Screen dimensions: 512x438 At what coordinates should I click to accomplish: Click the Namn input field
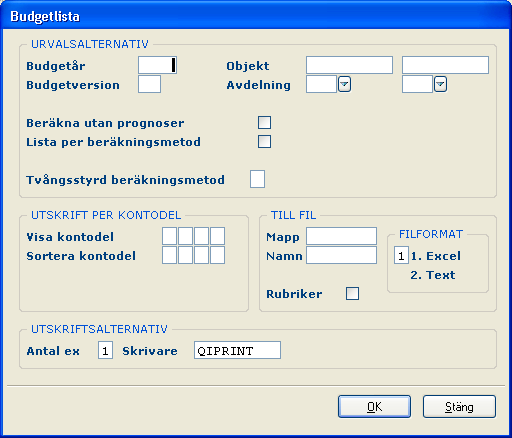coord(341,255)
